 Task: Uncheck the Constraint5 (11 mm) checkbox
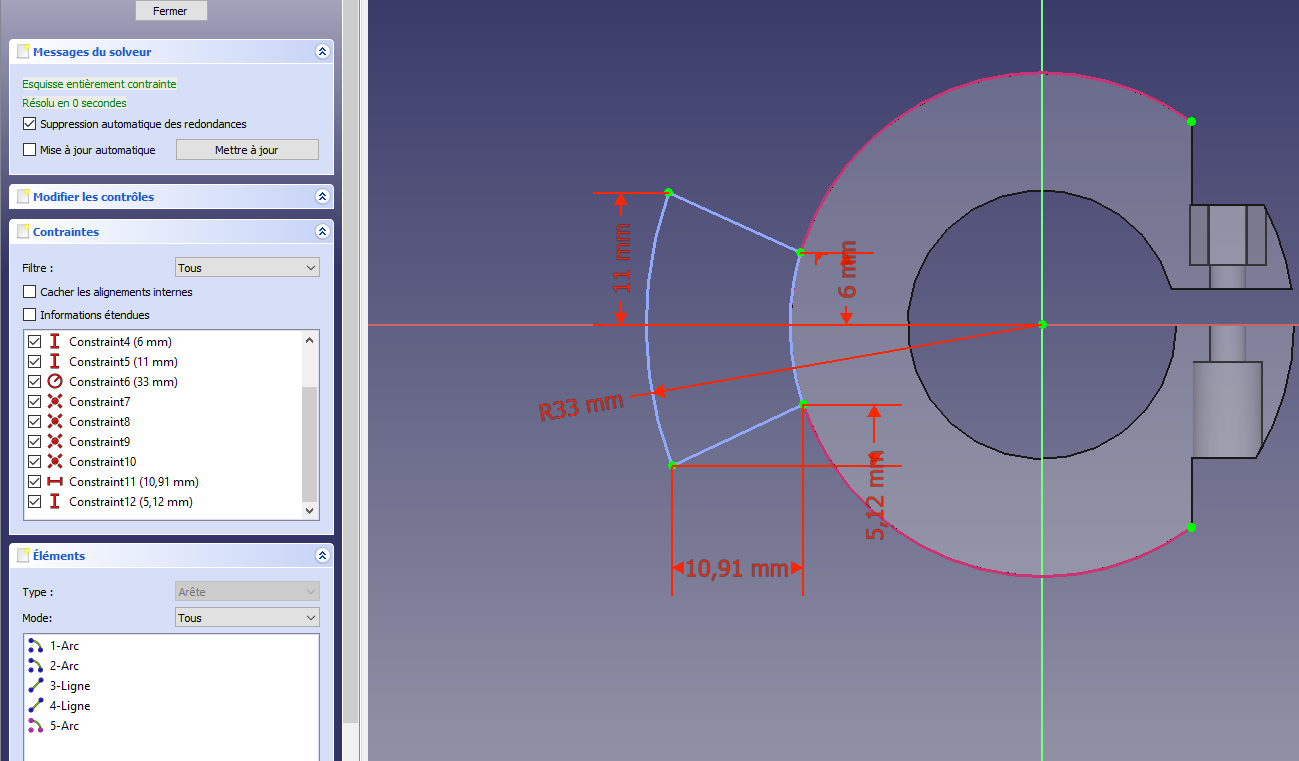click(x=35, y=362)
